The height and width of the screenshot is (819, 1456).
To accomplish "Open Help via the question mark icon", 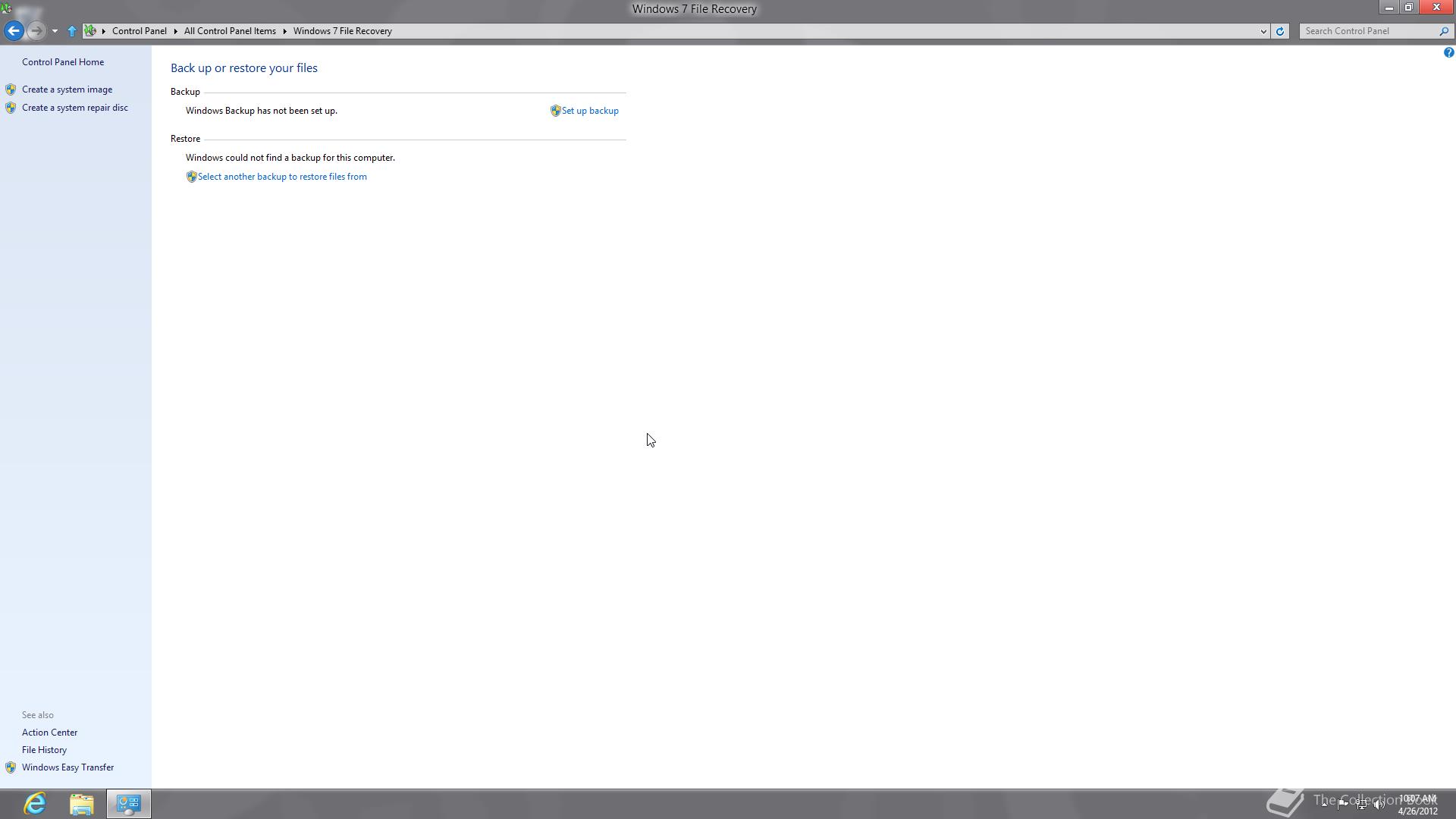I will click(1448, 52).
